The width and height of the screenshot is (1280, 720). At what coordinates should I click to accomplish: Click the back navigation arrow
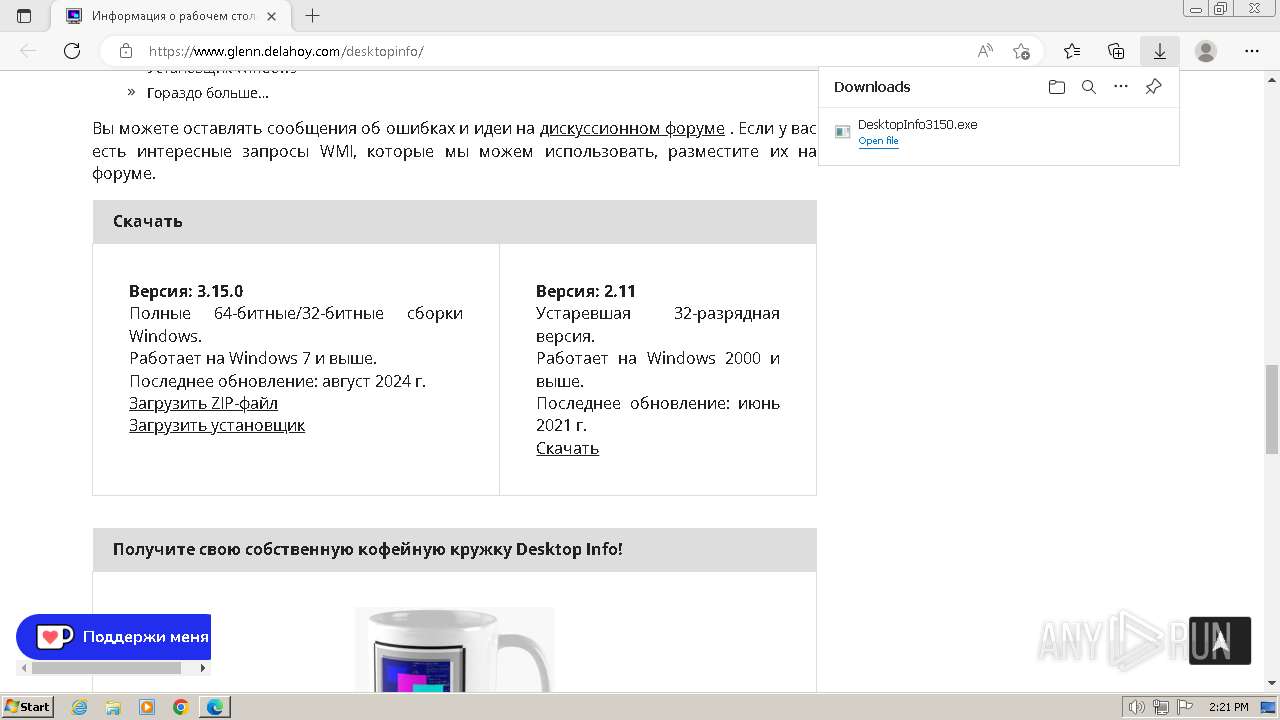coord(28,51)
